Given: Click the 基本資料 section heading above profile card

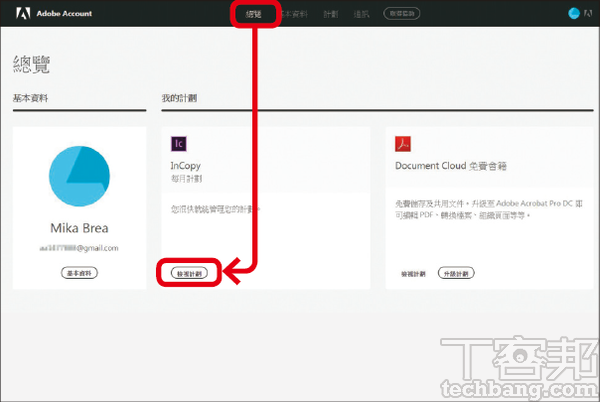Looking at the screenshot, I should tap(31, 98).
